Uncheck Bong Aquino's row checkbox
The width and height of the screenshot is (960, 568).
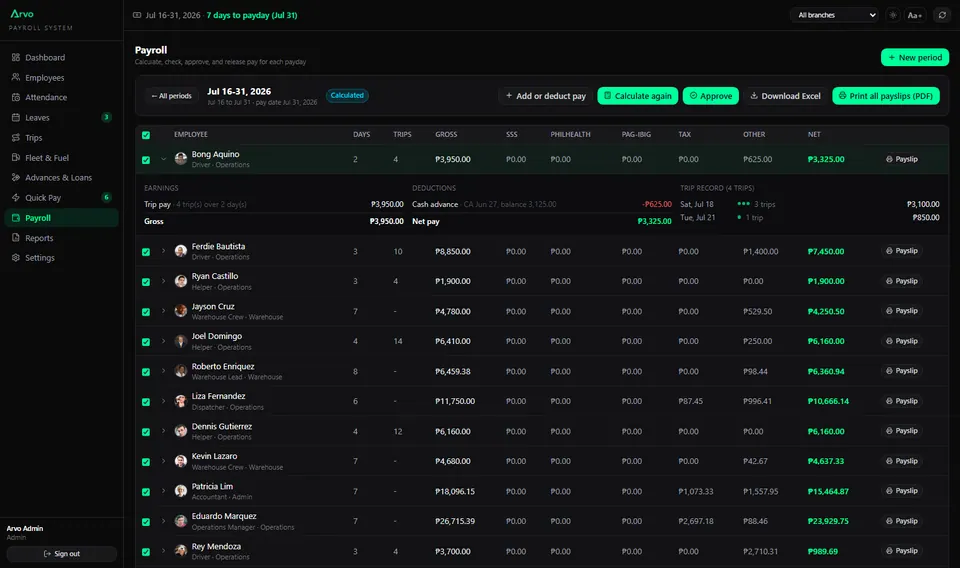146,160
